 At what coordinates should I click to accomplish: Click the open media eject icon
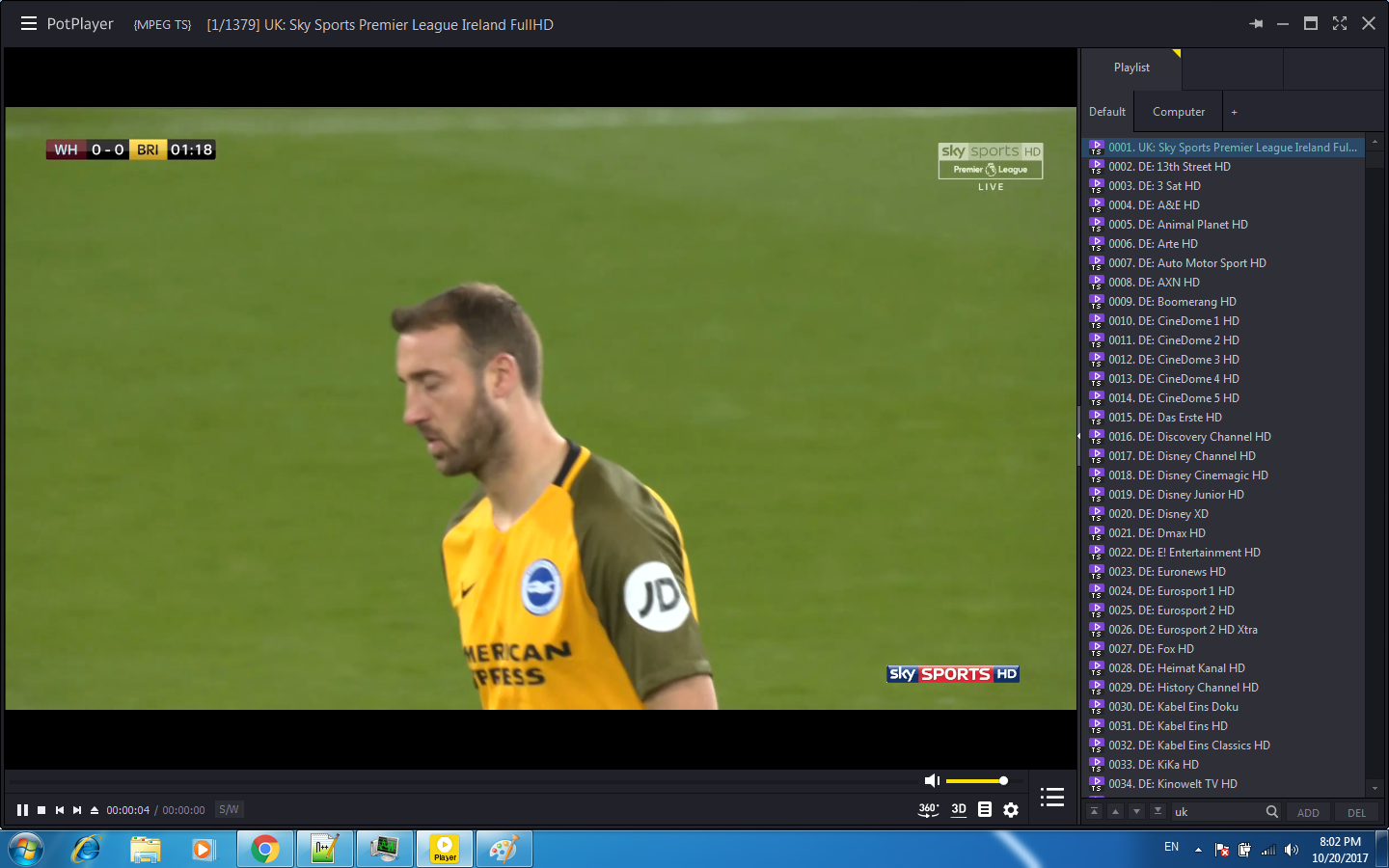pos(94,810)
